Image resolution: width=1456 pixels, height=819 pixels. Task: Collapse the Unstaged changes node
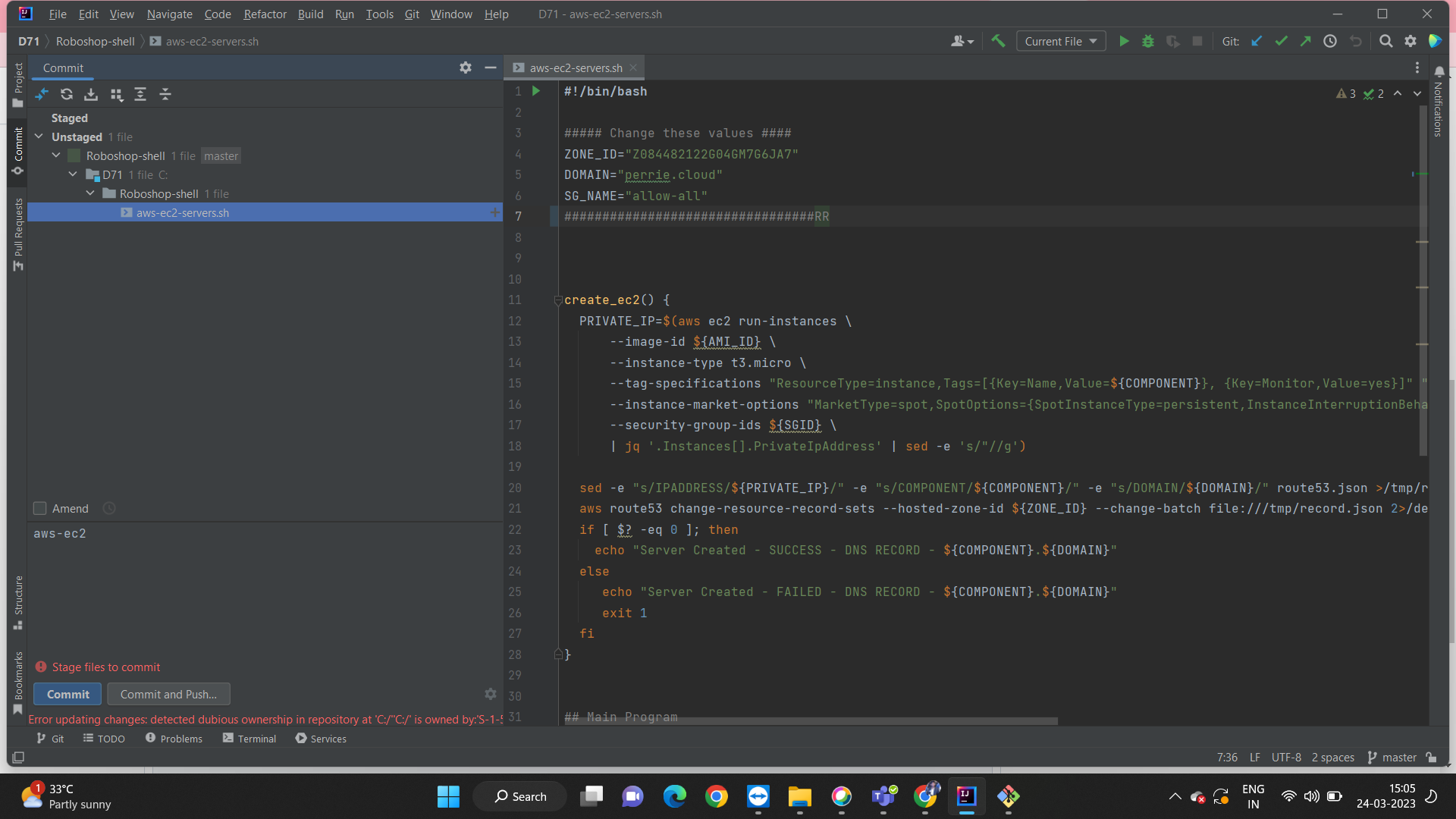pyautogui.click(x=39, y=136)
